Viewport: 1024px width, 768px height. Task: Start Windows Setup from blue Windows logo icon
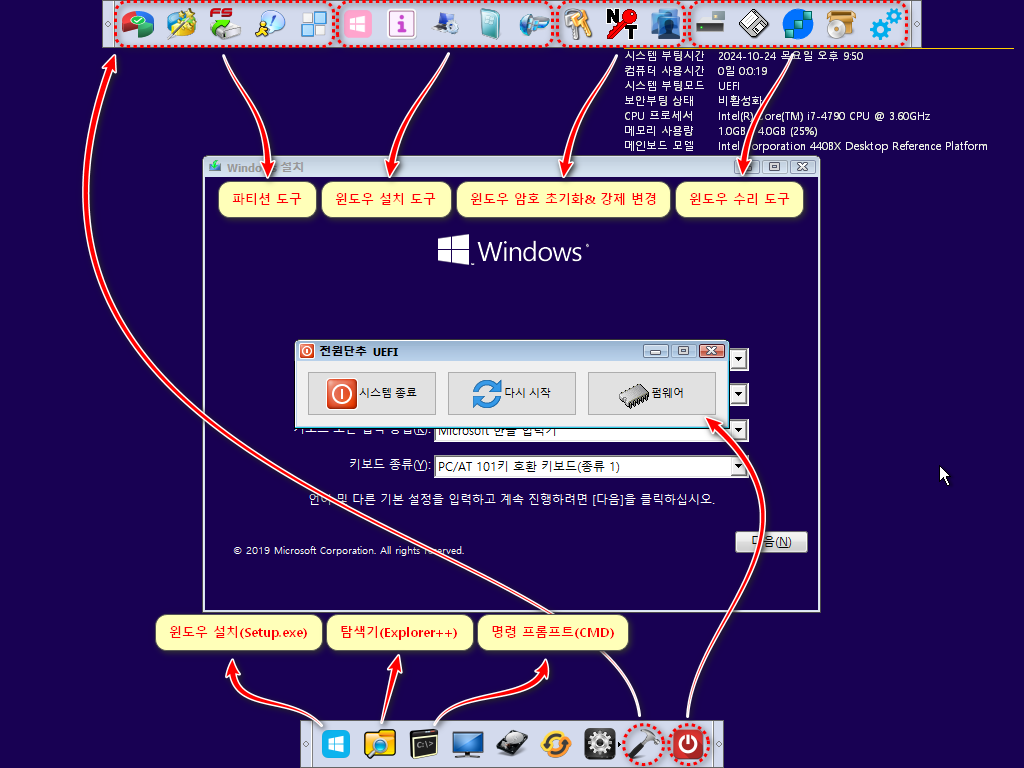click(336, 744)
